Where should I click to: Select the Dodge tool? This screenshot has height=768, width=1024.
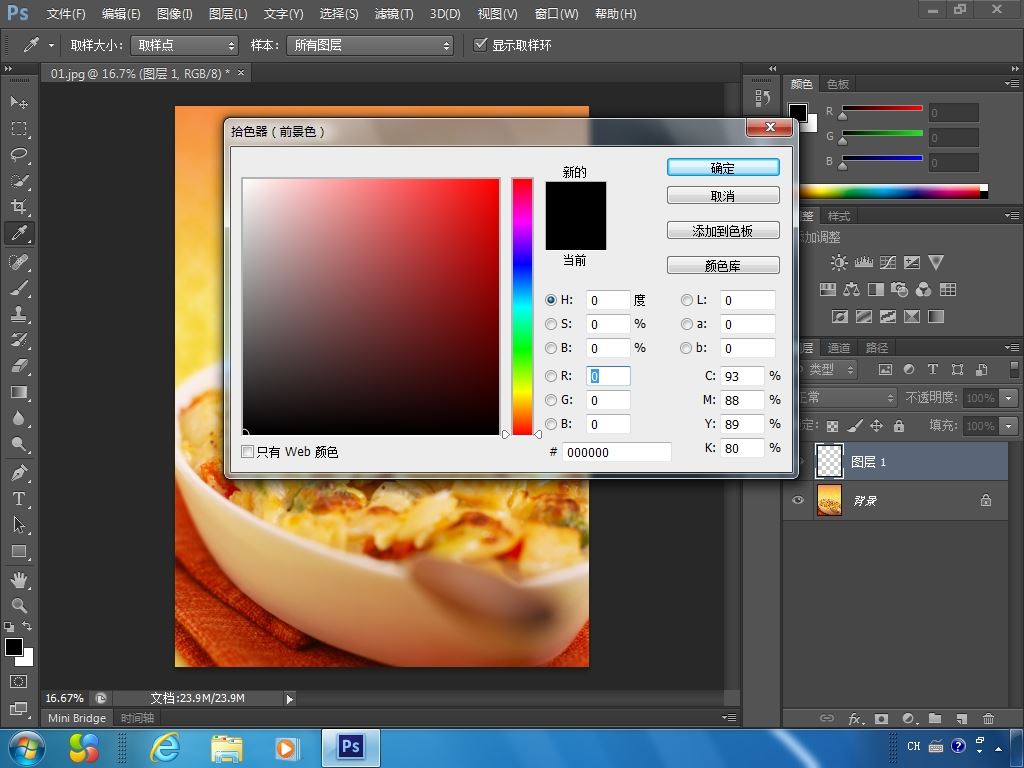19,445
